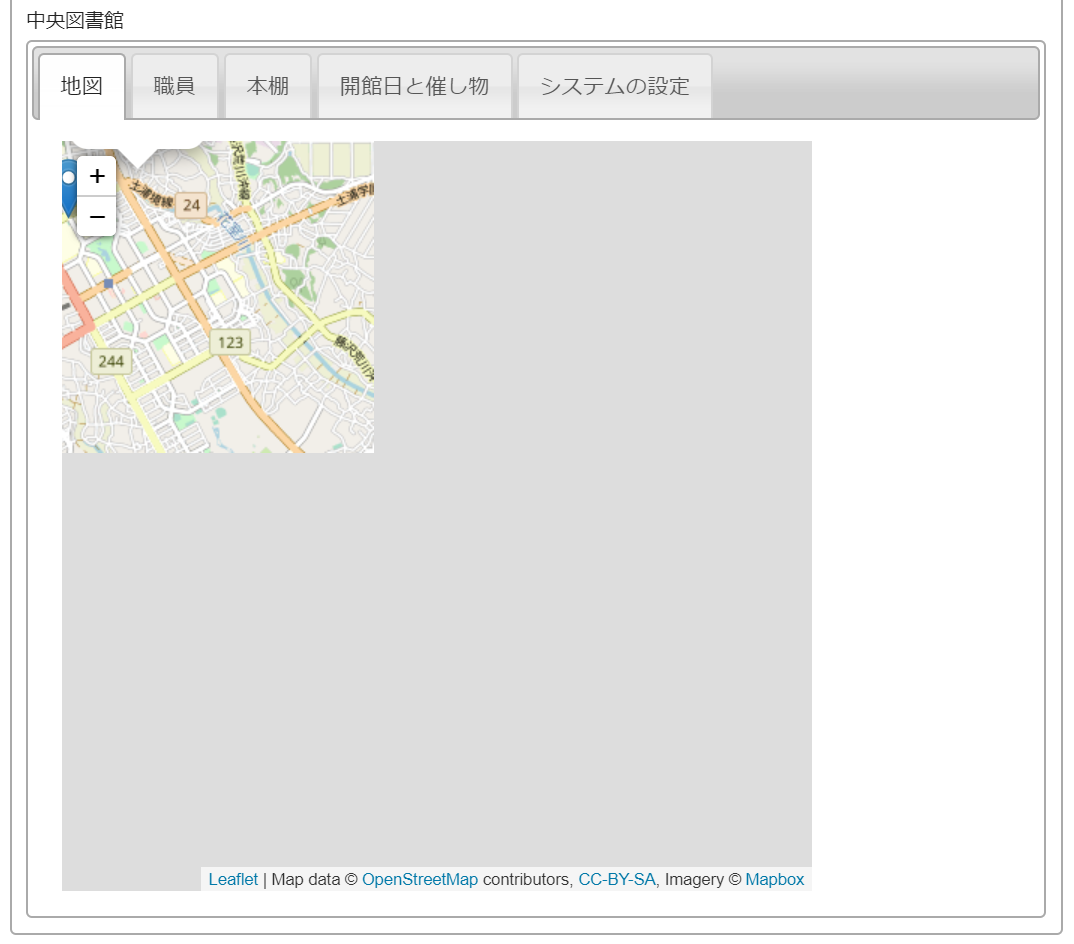The width and height of the screenshot is (1074, 944).
Task: Click the blue map marker pin
Action: tap(68, 188)
